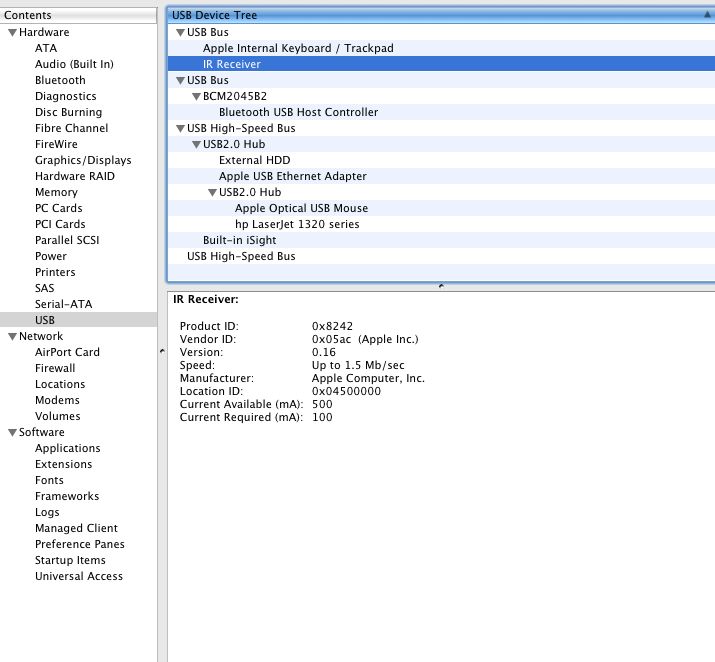Click the Vendor ID value 0x05ac (Apple Inc.)
The height and width of the screenshot is (662, 715).
(x=365, y=340)
